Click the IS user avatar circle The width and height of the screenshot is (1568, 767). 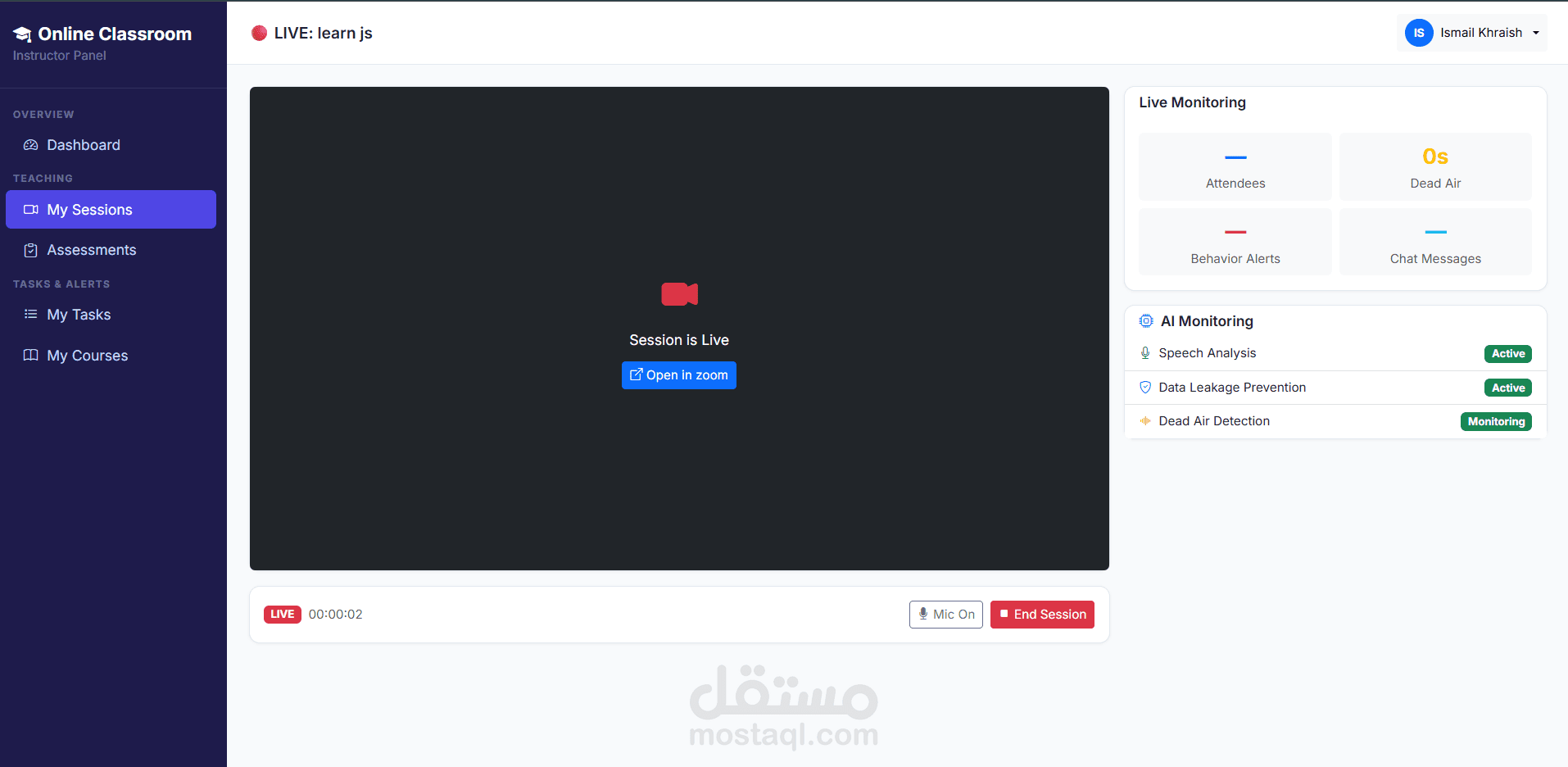point(1419,33)
